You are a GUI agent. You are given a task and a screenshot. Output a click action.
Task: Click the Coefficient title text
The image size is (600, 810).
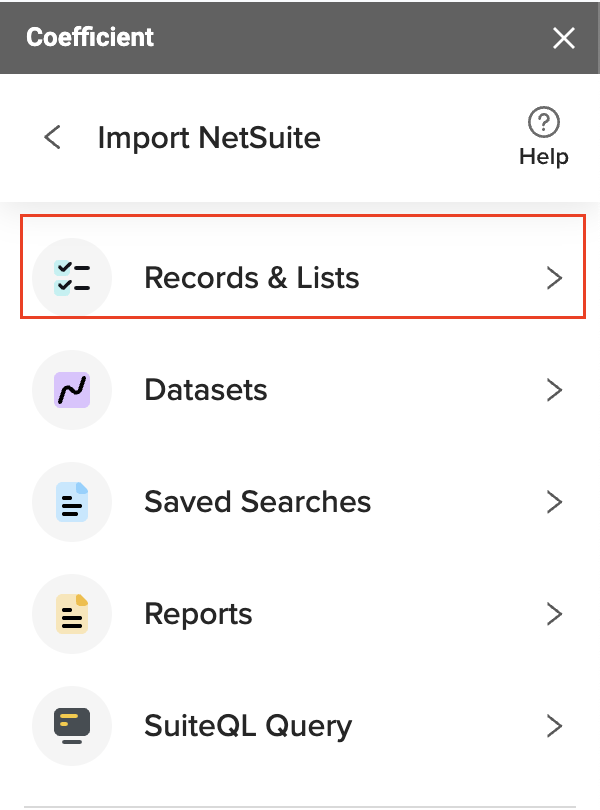(90, 37)
